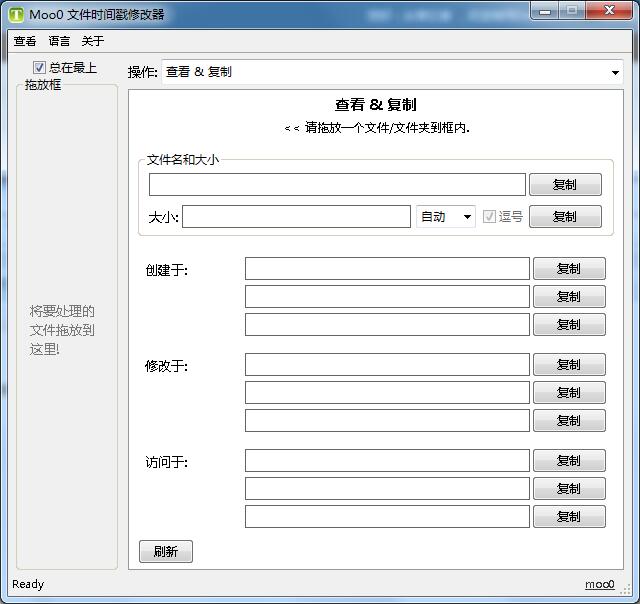Click the 刷新 refresh button
The width and height of the screenshot is (640, 604).
(x=165, y=551)
